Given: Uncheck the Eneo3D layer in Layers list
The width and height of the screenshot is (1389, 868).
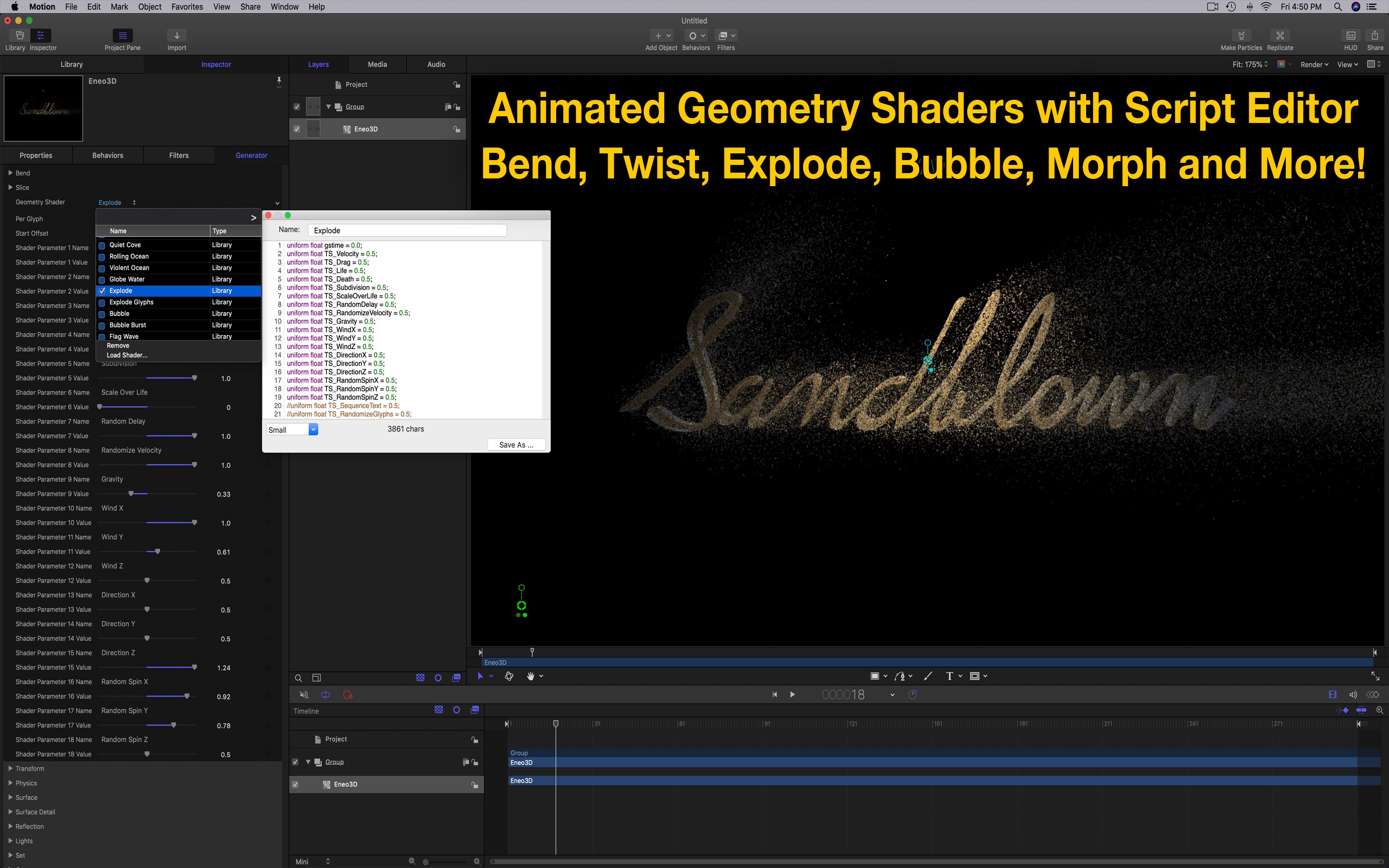Looking at the screenshot, I should [x=297, y=129].
